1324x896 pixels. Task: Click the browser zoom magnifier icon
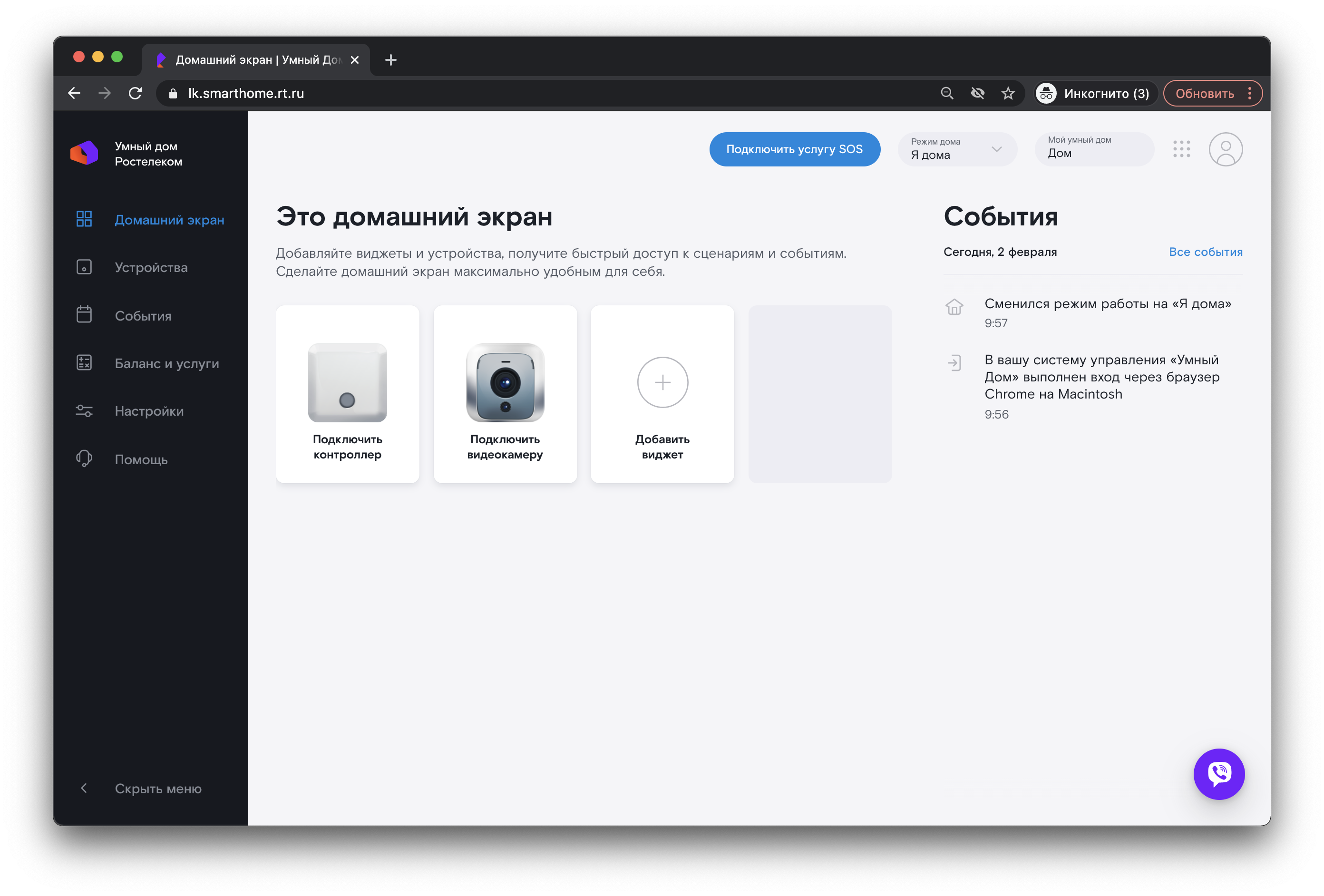[947, 93]
